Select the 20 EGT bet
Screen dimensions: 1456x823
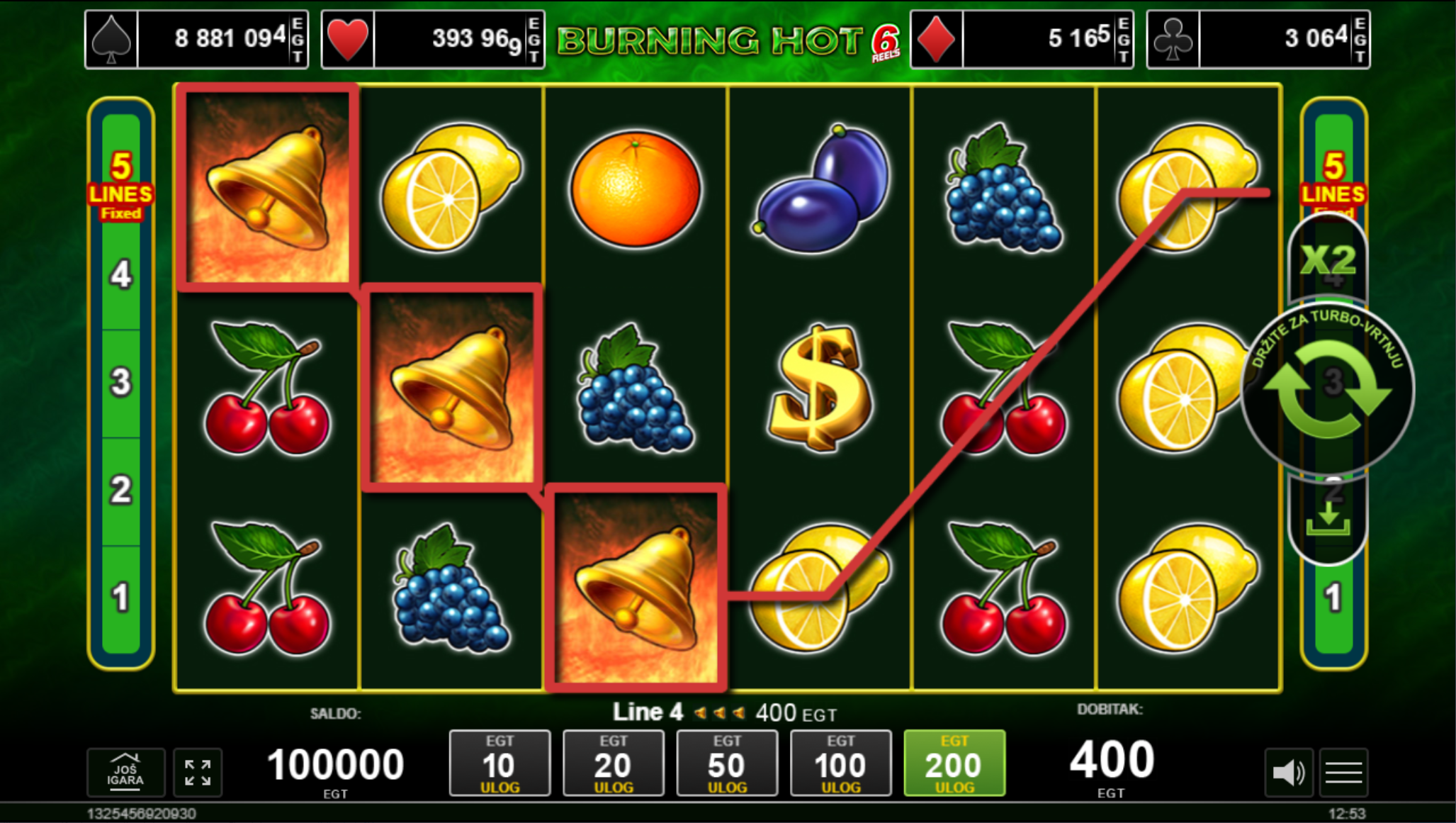(614, 763)
